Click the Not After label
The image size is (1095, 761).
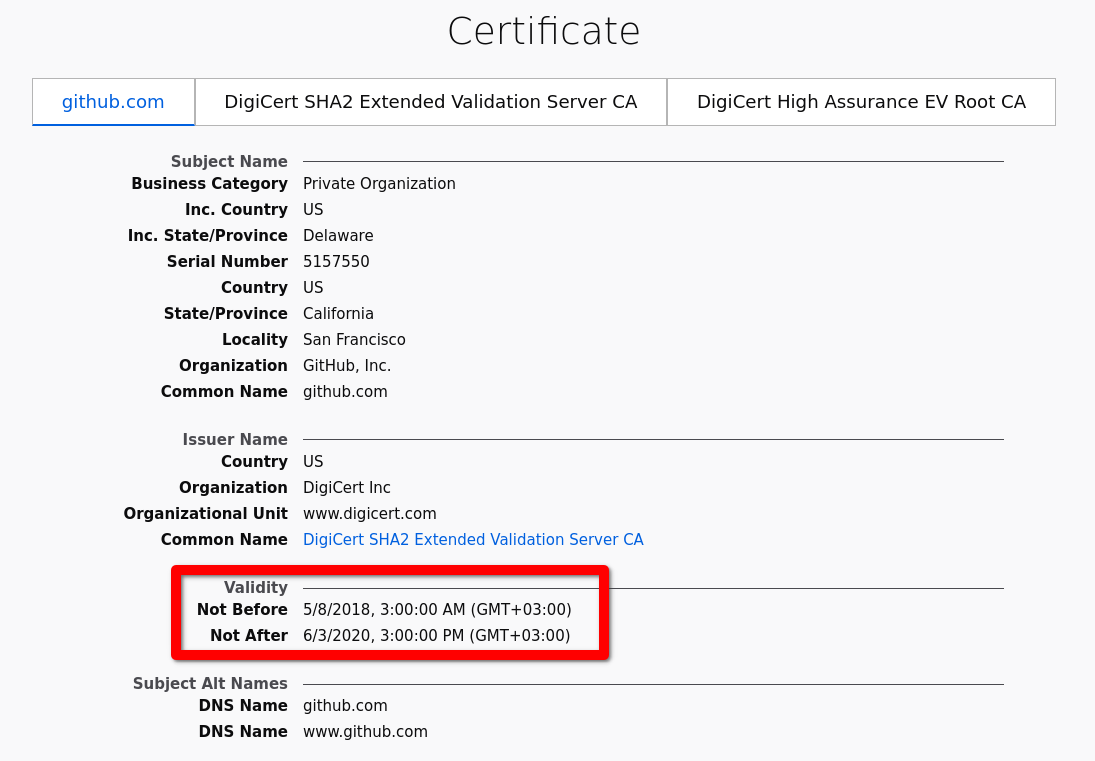pyautogui.click(x=249, y=635)
